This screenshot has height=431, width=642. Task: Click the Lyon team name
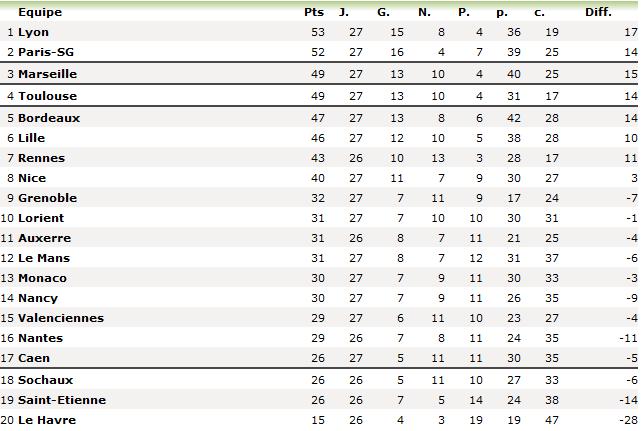33,32
